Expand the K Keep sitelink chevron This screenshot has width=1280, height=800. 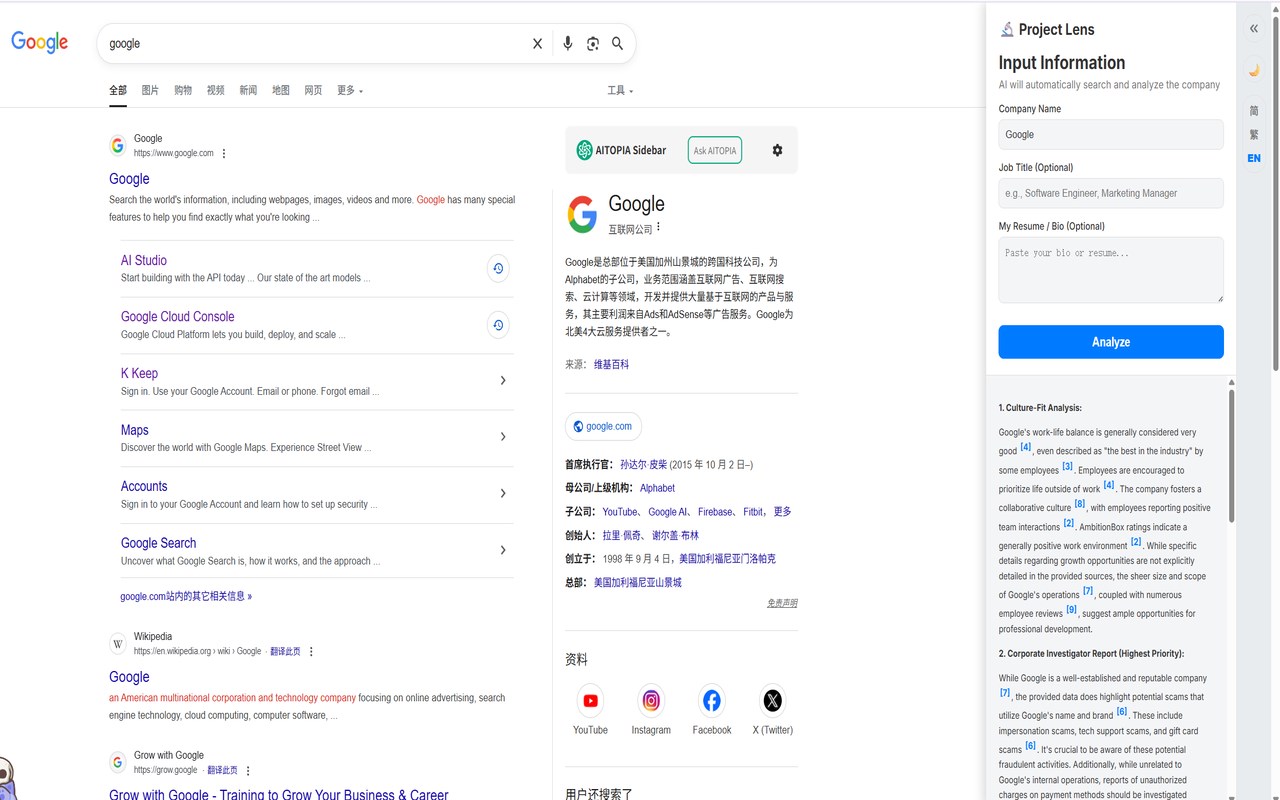tap(503, 380)
